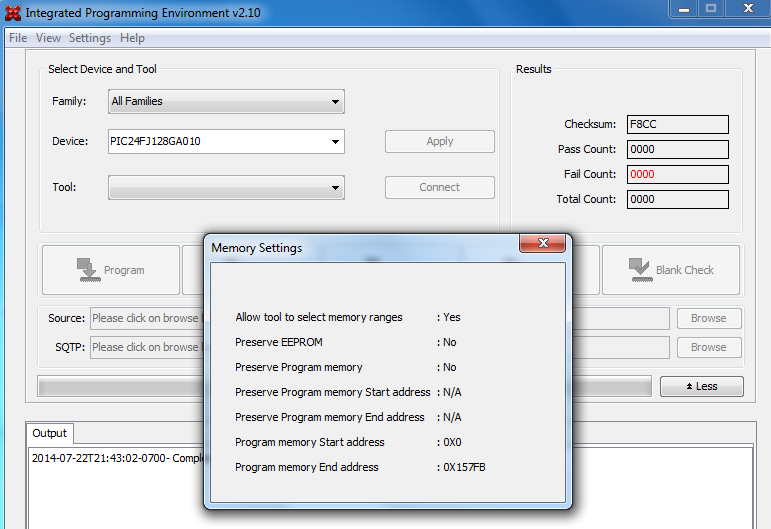Click 'Program memory End address' row
The image size is (771, 529).
click(x=360, y=467)
